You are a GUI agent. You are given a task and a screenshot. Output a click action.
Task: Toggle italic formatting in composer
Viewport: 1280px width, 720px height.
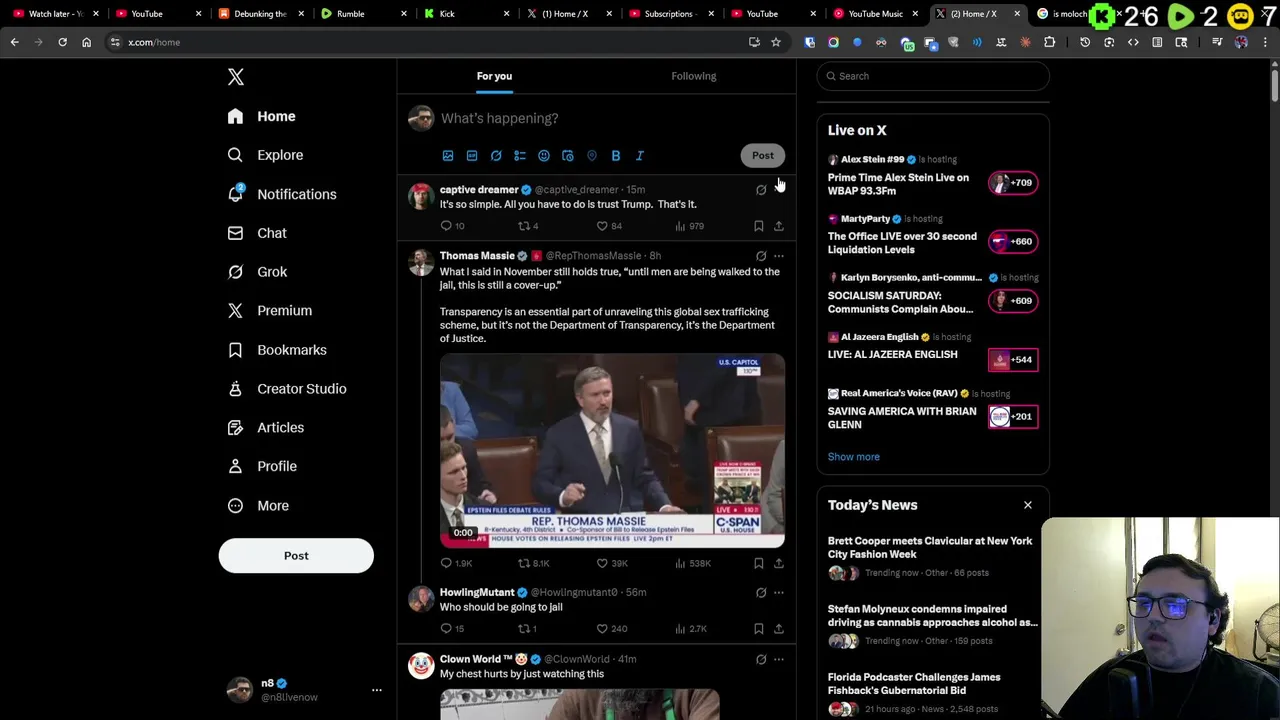click(x=640, y=156)
